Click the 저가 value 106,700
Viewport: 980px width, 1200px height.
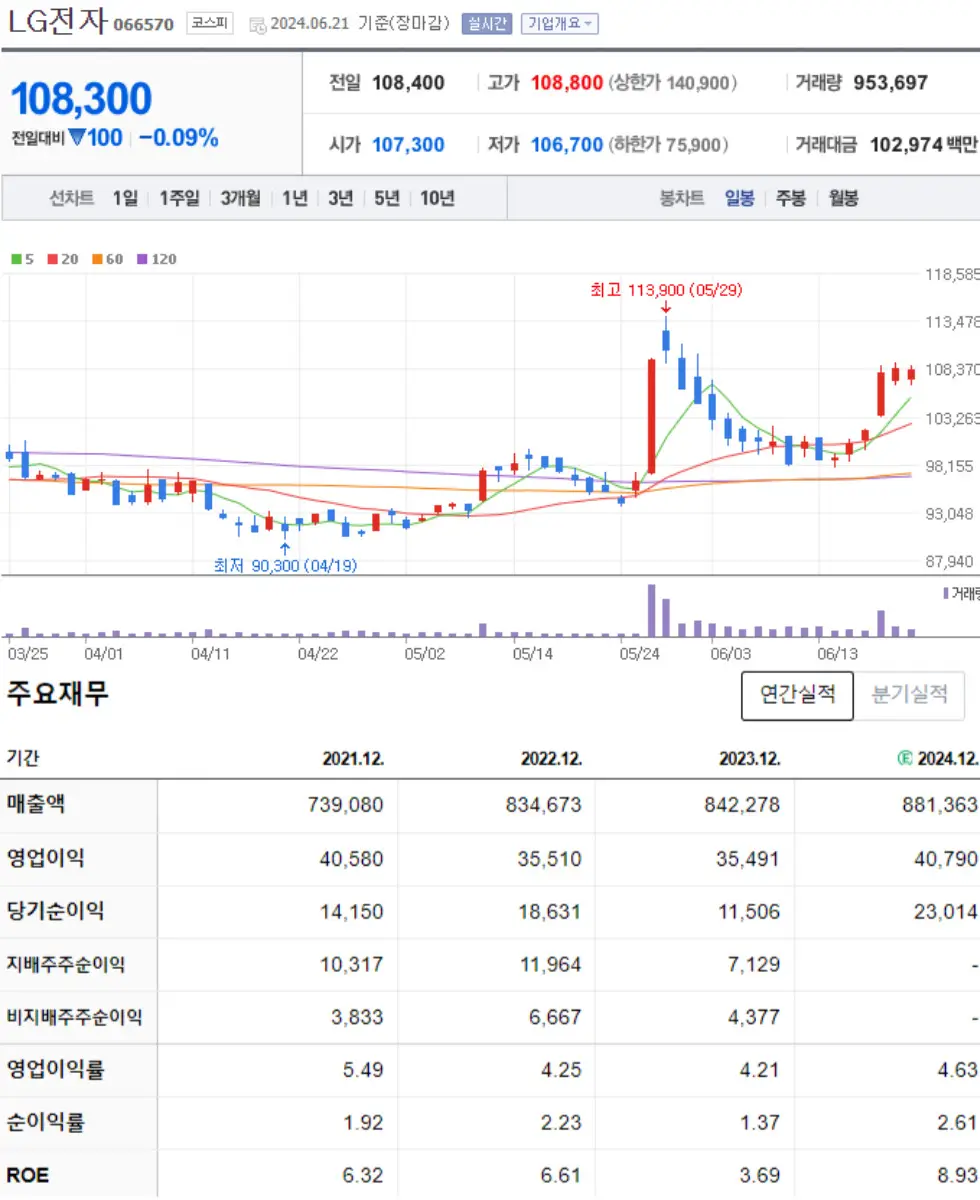[566, 145]
